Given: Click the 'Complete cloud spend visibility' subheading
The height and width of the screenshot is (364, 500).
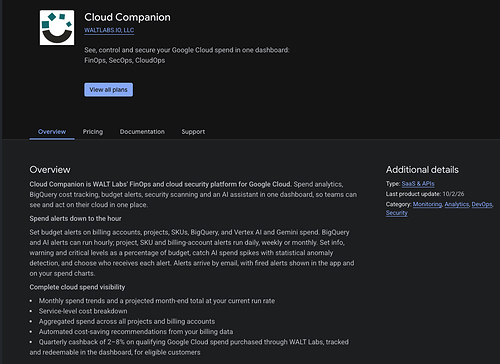Looking at the screenshot, I should pyautogui.click(x=77, y=287).
